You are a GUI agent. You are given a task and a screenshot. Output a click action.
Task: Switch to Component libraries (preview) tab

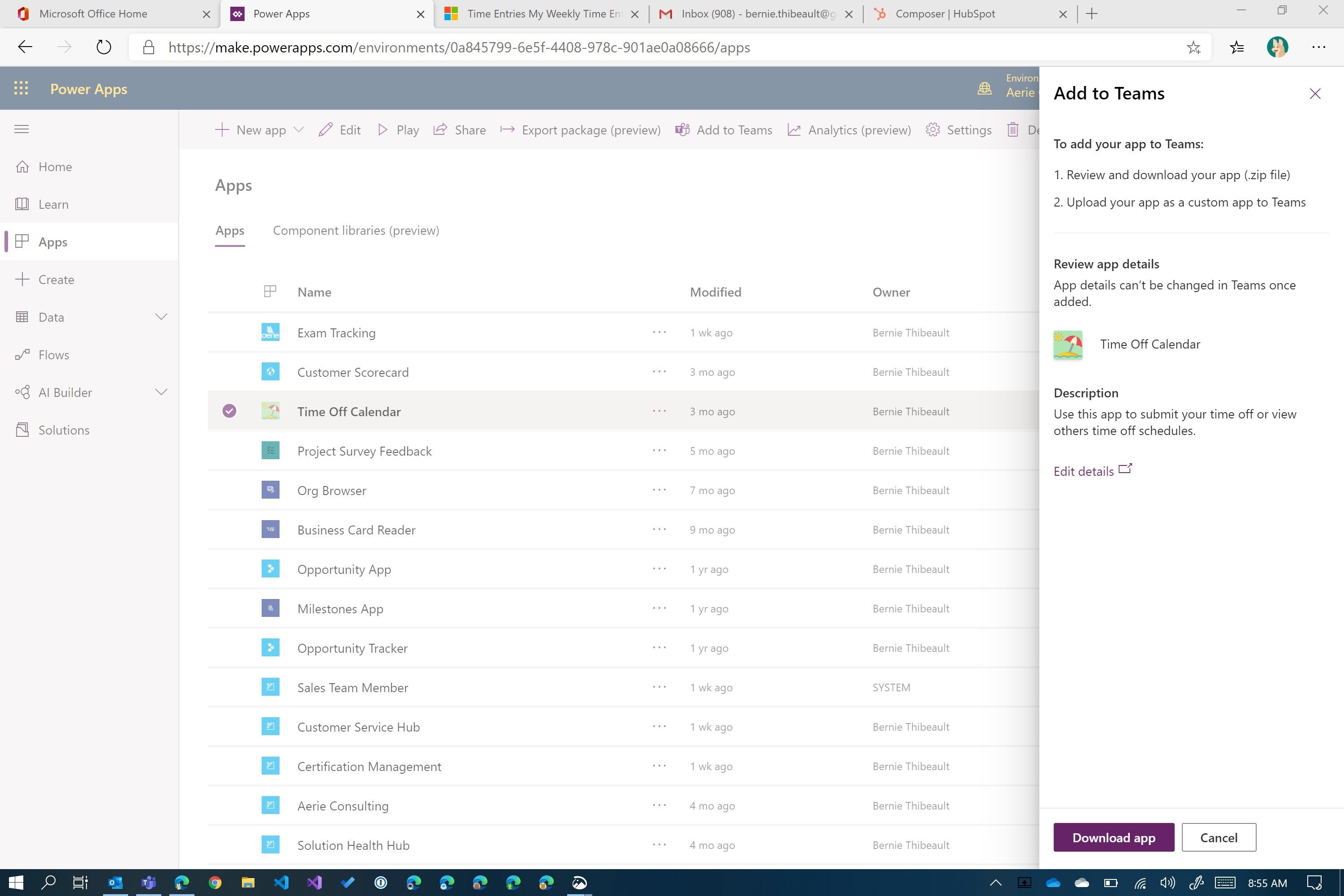[356, 230]
